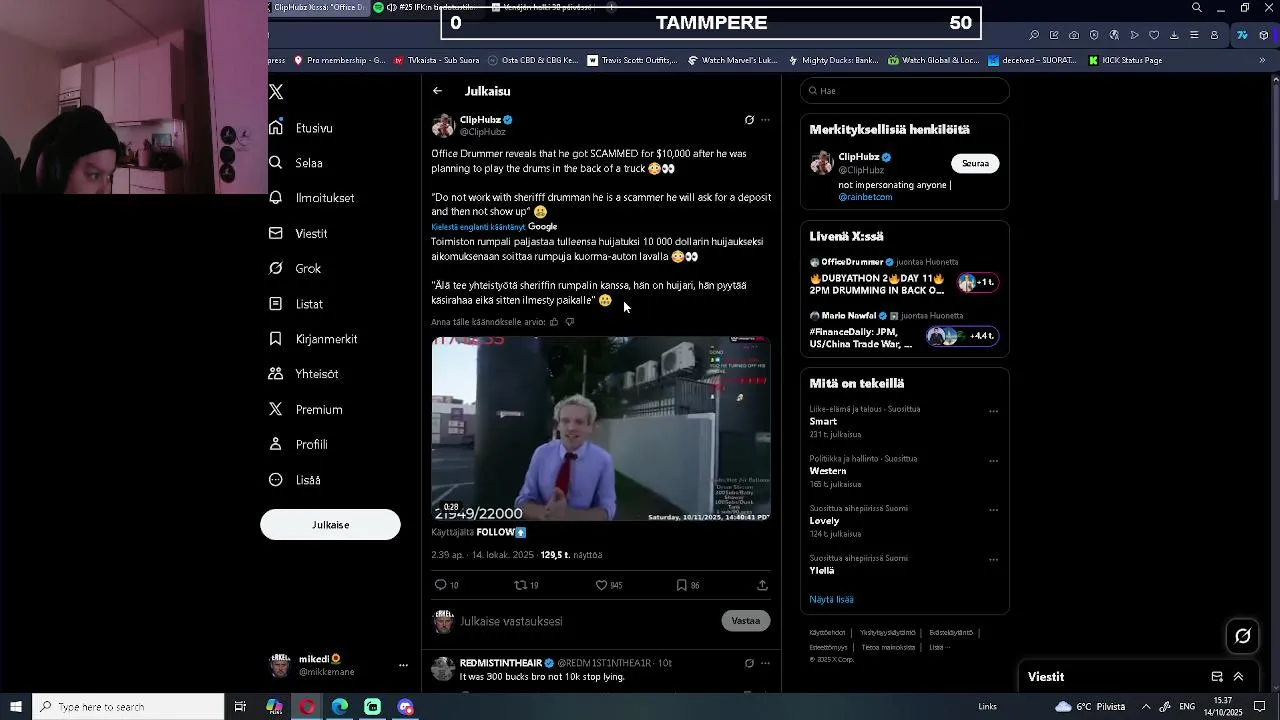1280x720 pixels.
Task: Go to X home via the X logo
Action: click(x=276, y=92)
